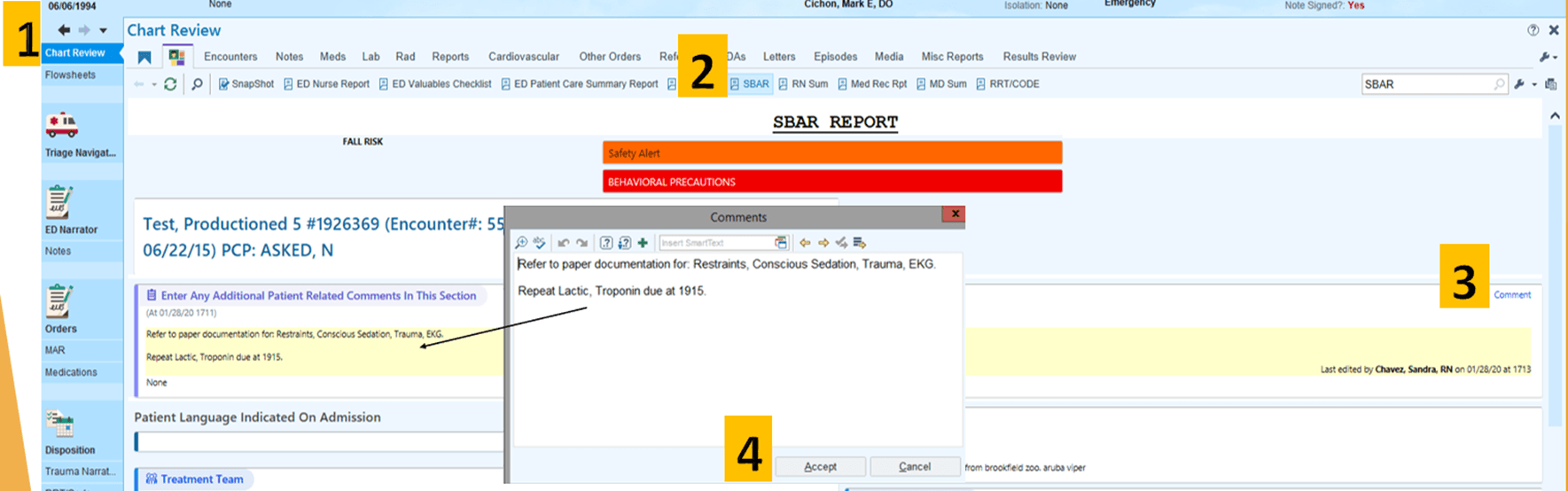Click the Comment link on the right

[x=1512, y=295]
